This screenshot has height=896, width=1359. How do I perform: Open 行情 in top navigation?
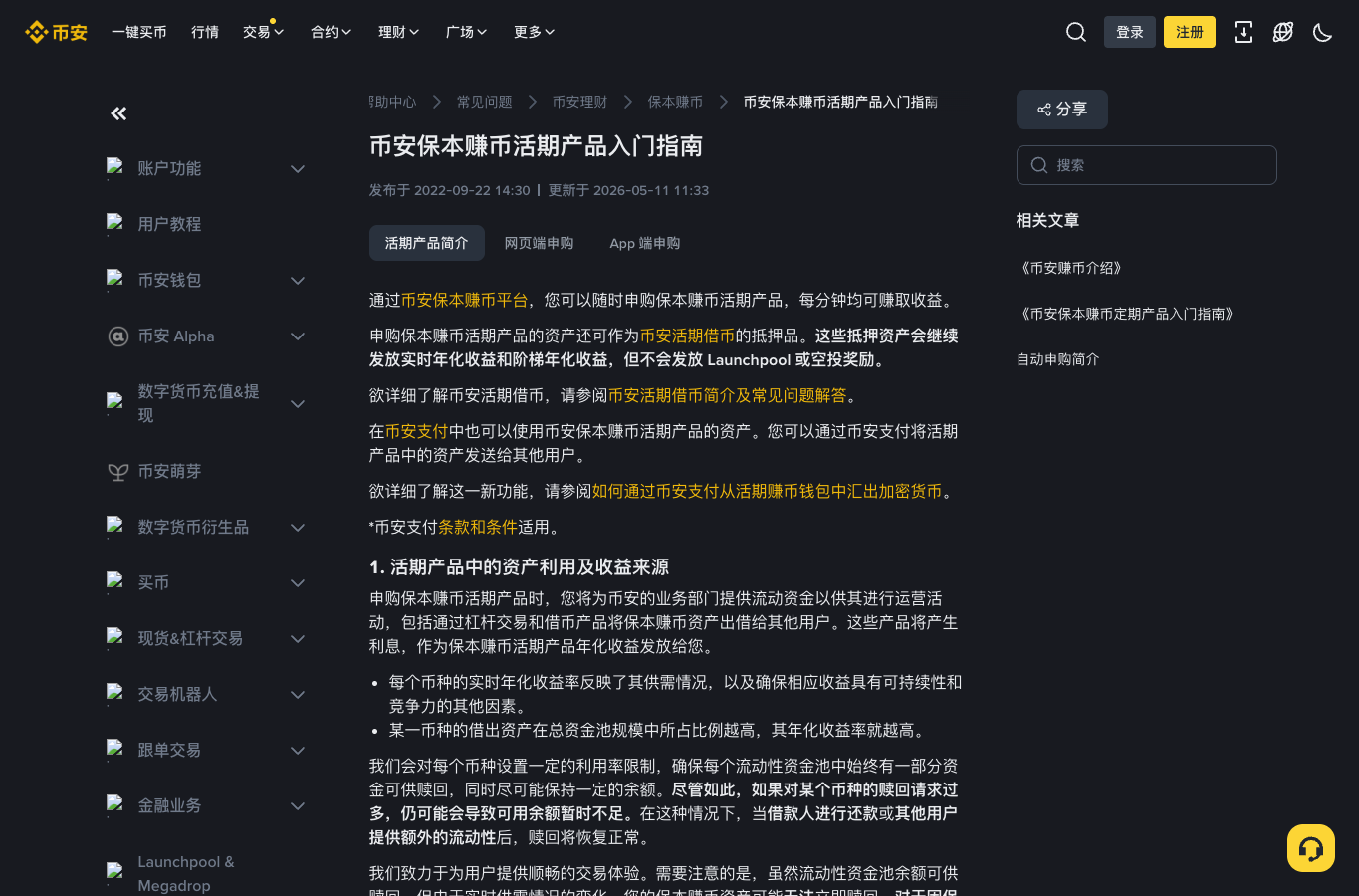[205, 32]
